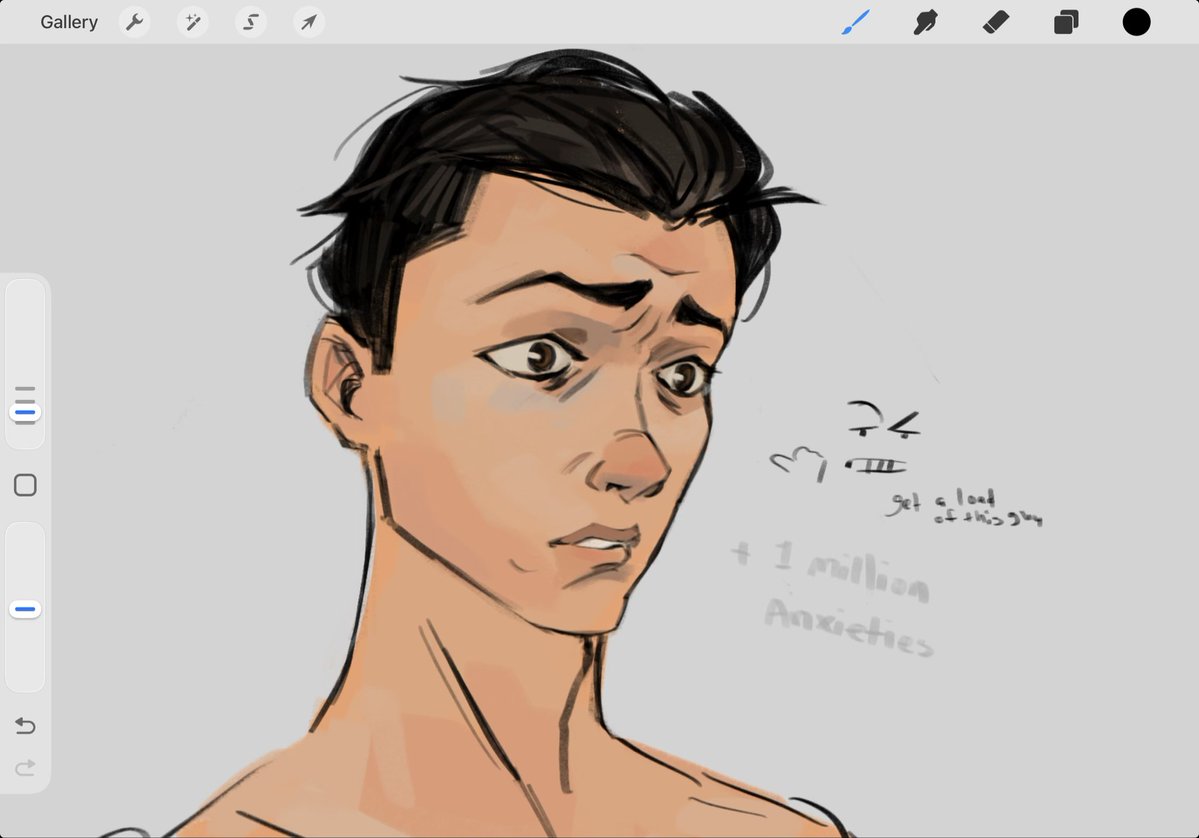Tap the Modify square button on the sidebar
Viewport: 1199px width, 838px height.
[x=25, y=484]
